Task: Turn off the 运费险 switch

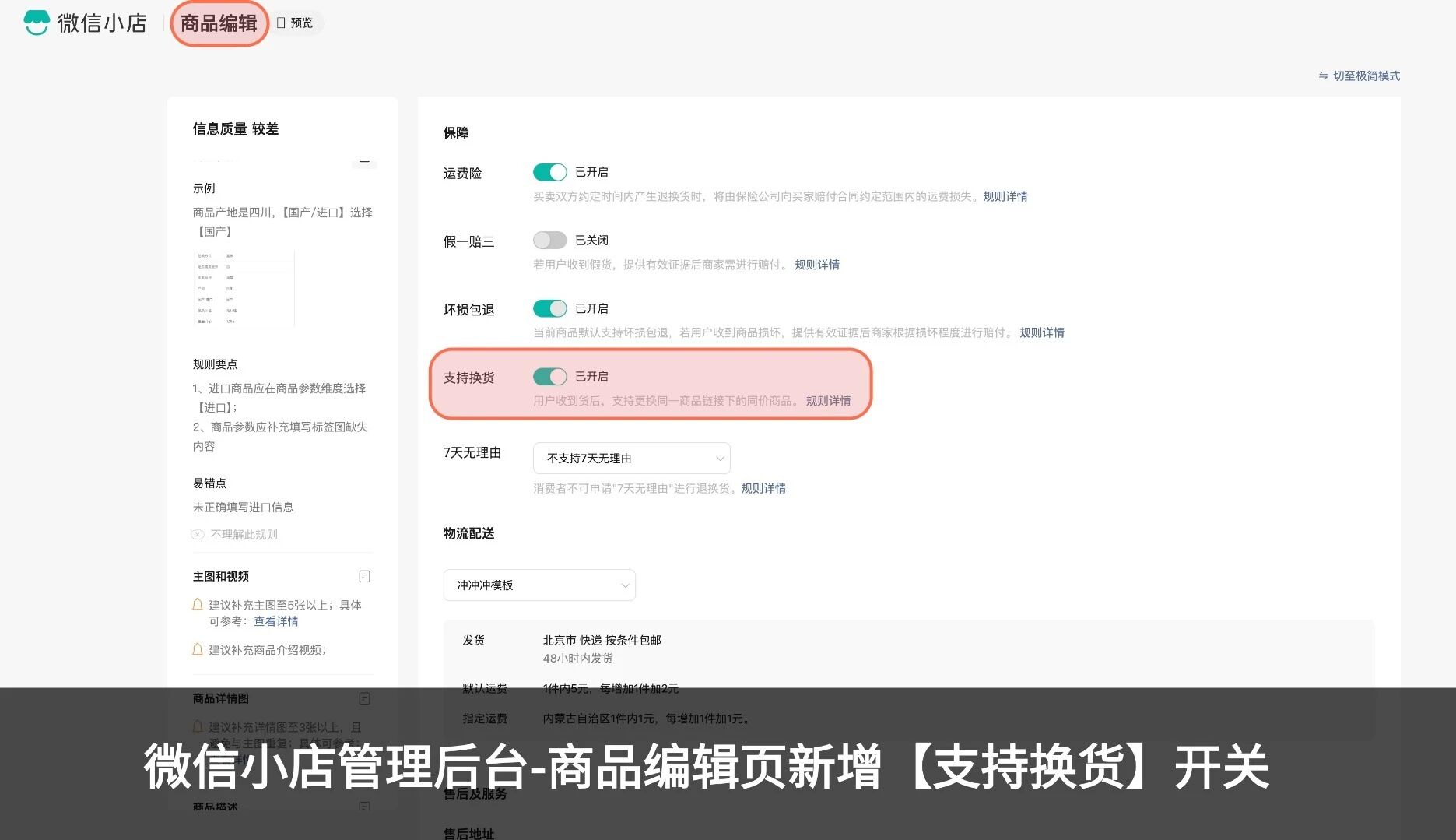Action: pyautogui.click(x=549, y=172)
